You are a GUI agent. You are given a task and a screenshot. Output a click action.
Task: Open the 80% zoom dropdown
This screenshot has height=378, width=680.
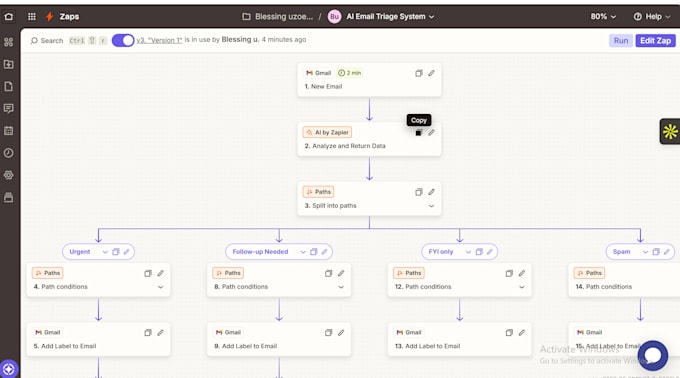tap(603, 16)
